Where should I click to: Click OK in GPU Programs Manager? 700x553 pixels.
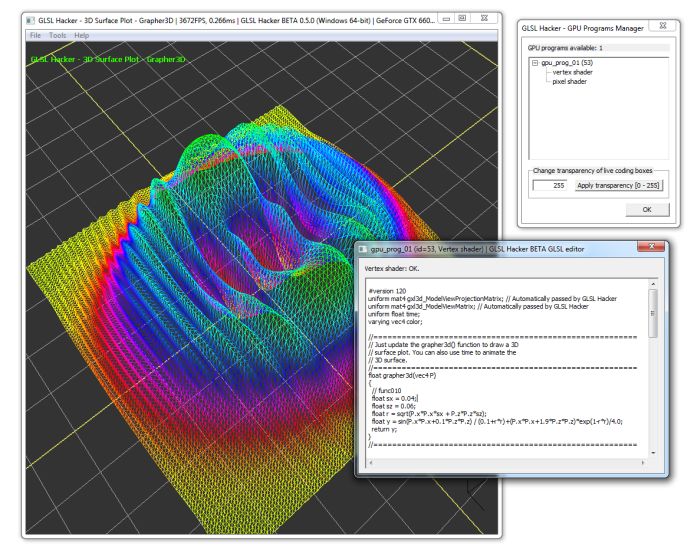click(647, 209)
